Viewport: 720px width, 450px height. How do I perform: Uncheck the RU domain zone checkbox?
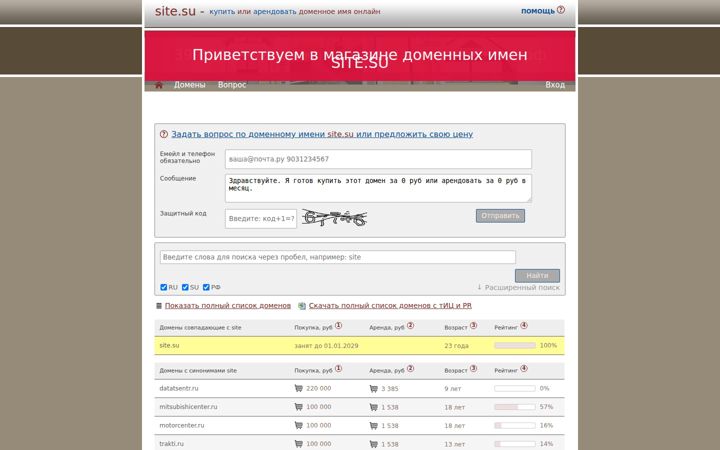click(x=163, y=287)
